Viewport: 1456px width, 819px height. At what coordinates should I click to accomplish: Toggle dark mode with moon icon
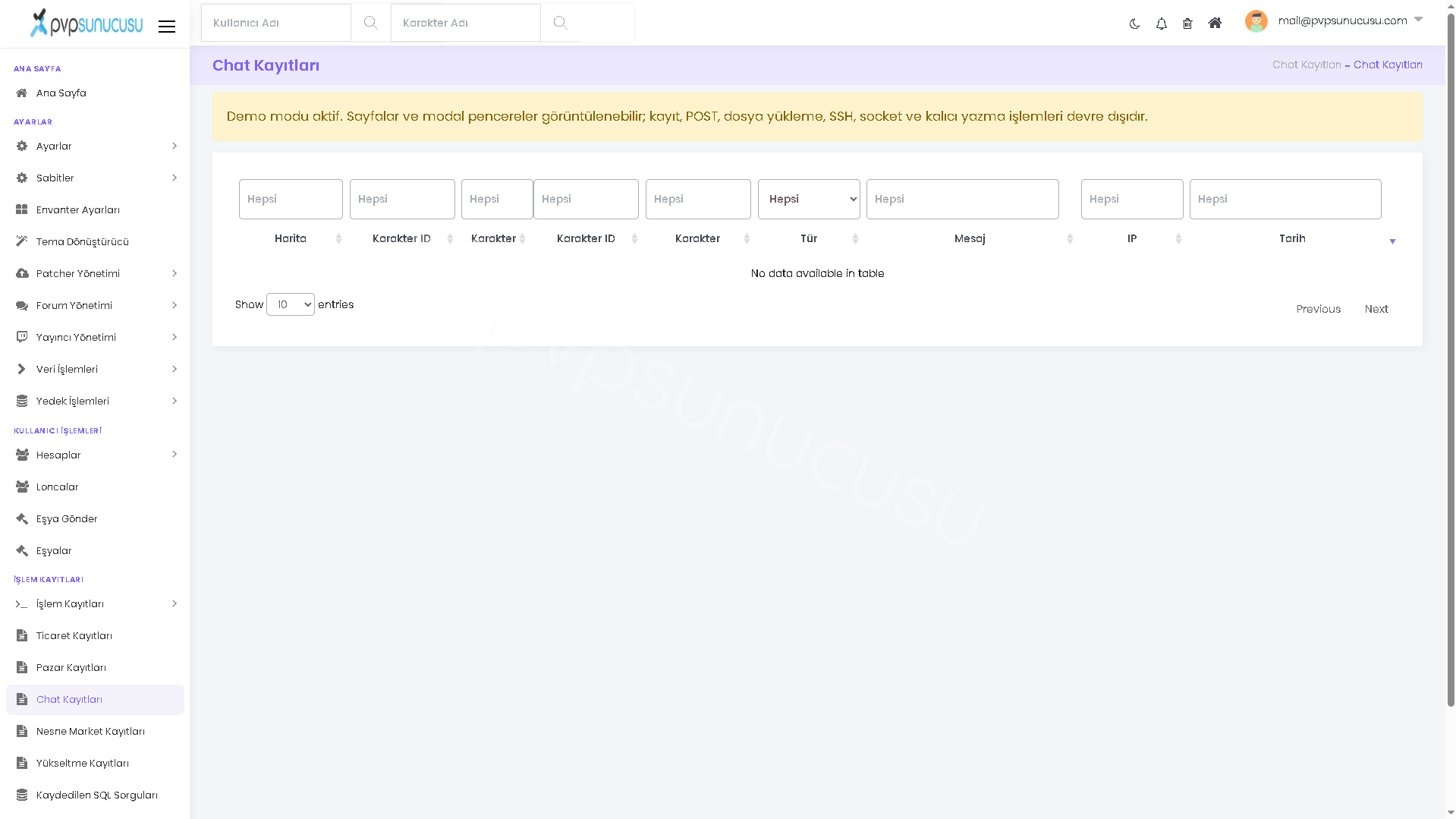click(1134, 24)
